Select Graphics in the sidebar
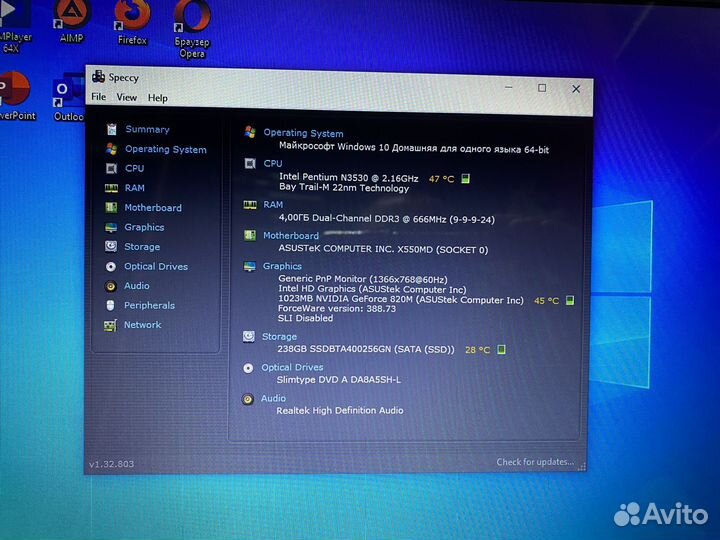This screenshot has height=540, width=720. coord(144,227)
